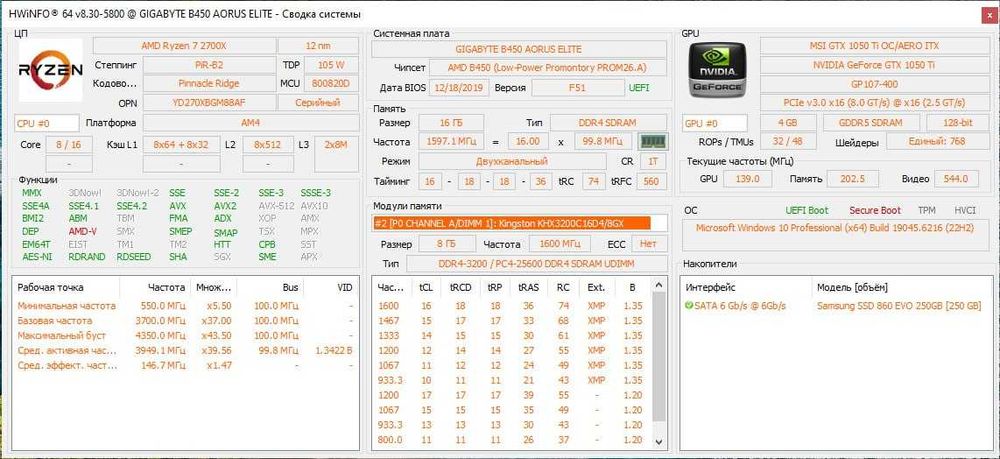Image resolution: width=1000 pixels, height=459 pixels.
Task: Click the 105 W TDP field
Action: tap(332, 65)
